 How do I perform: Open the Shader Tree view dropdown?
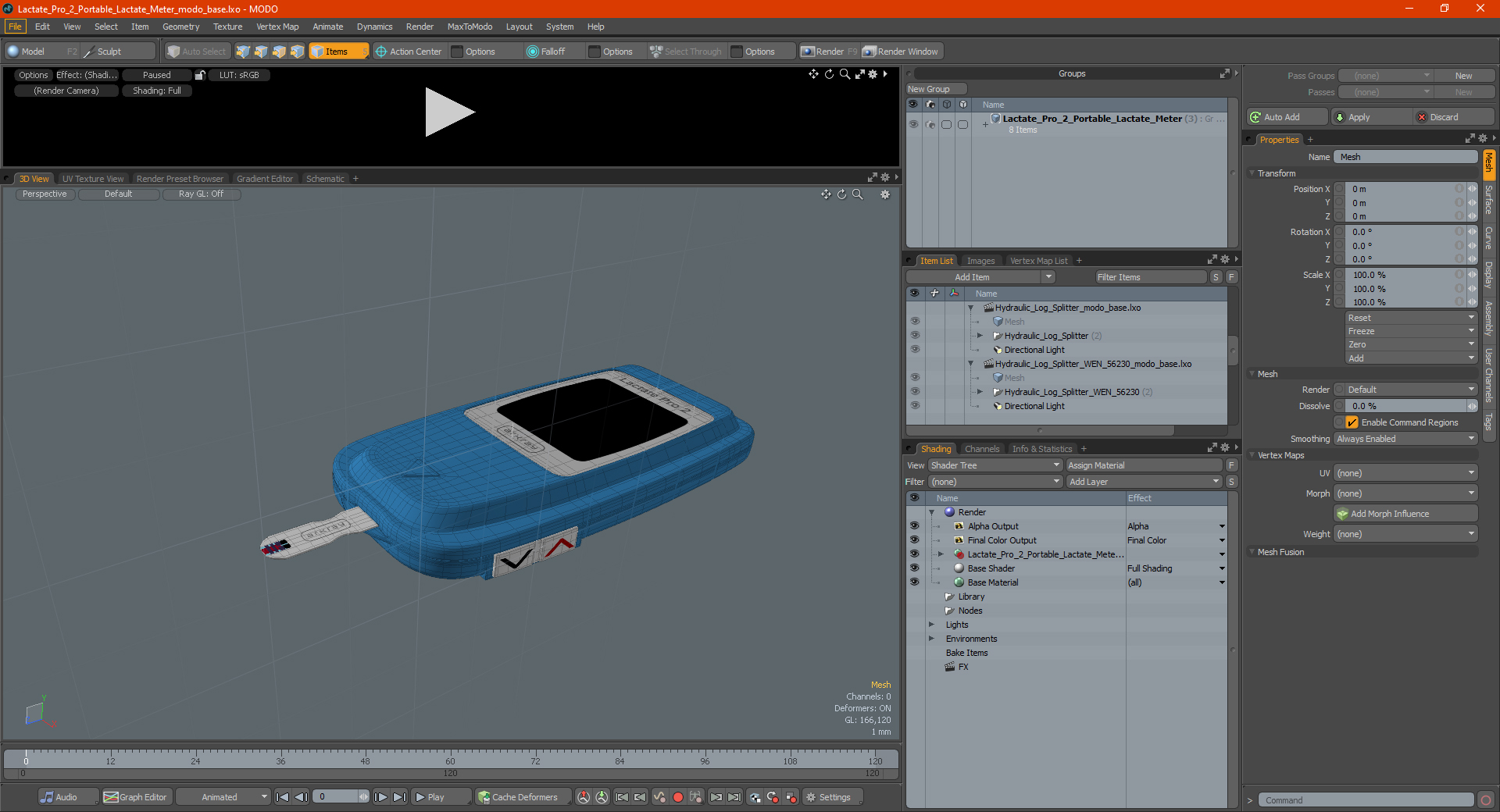(x=995, y=465)
